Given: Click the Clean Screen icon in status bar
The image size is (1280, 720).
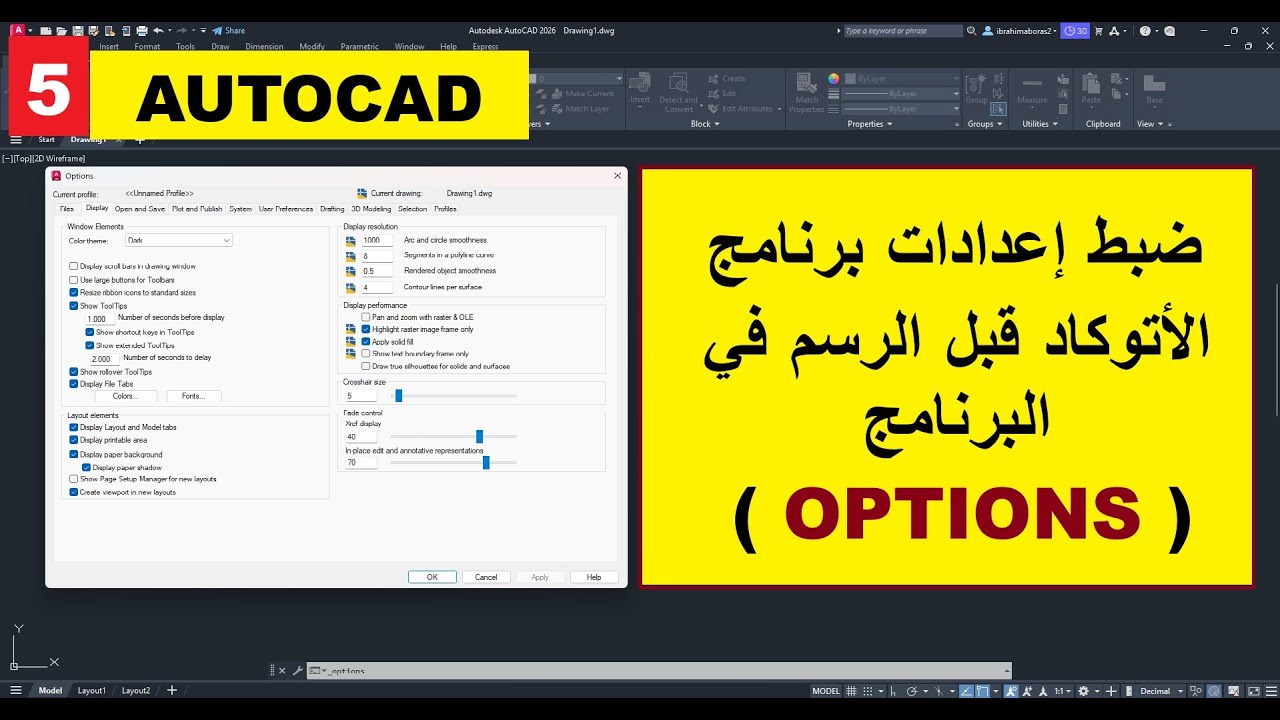Looking at the screenshot, I should click(x=1254, y=691).
